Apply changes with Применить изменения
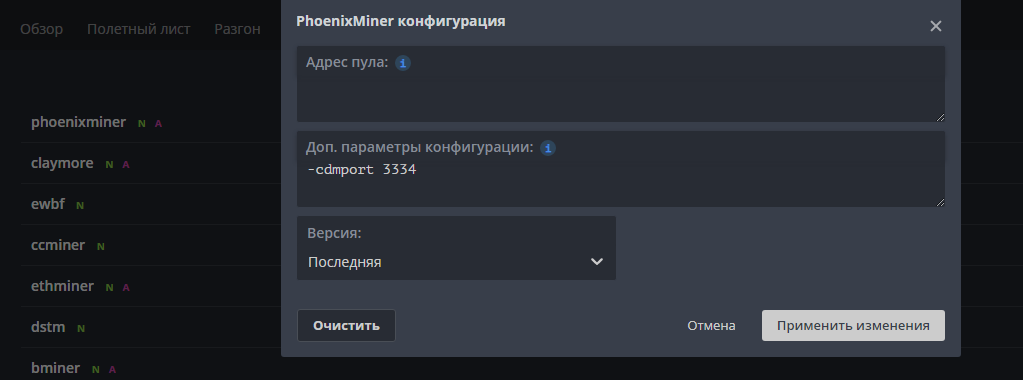 pos(853,325)
